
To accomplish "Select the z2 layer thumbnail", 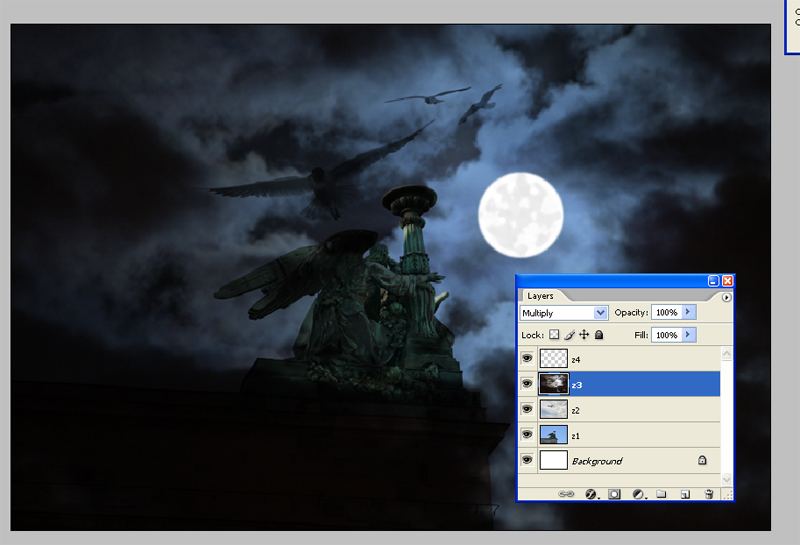I will 554,409.
